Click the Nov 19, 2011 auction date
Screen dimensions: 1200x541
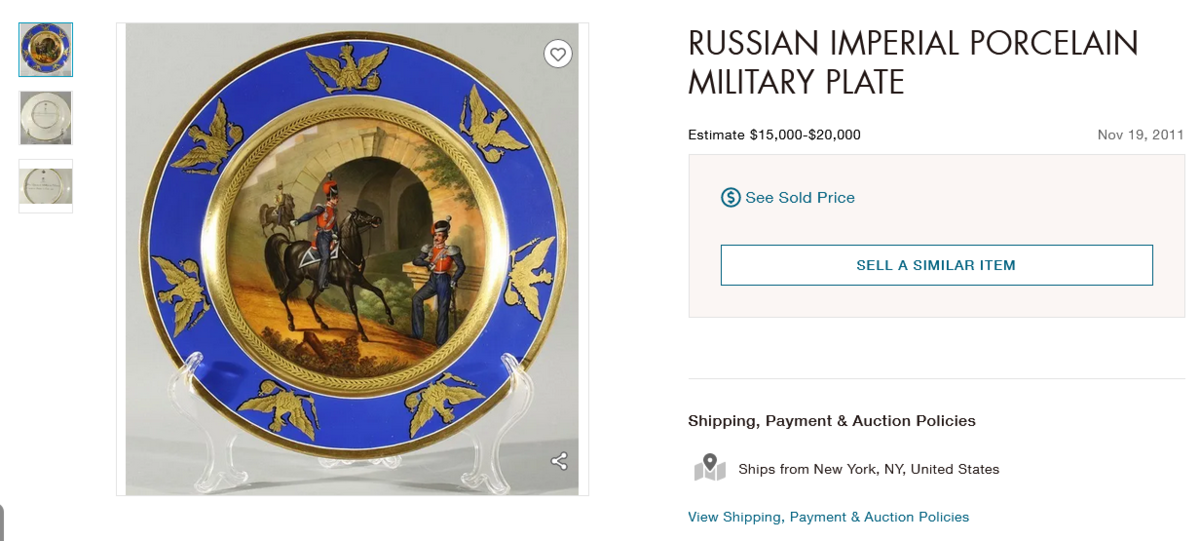[1140, 135]
